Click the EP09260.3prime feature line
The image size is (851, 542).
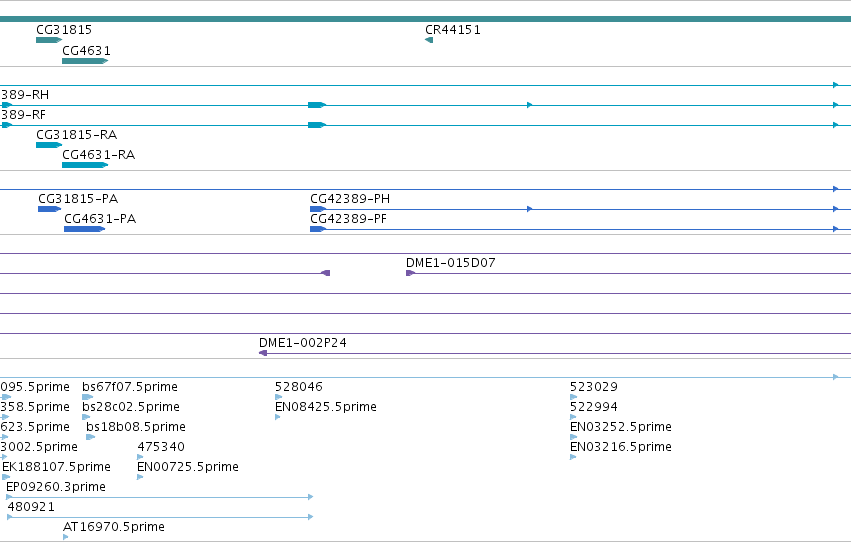click(x=160, y=497)
